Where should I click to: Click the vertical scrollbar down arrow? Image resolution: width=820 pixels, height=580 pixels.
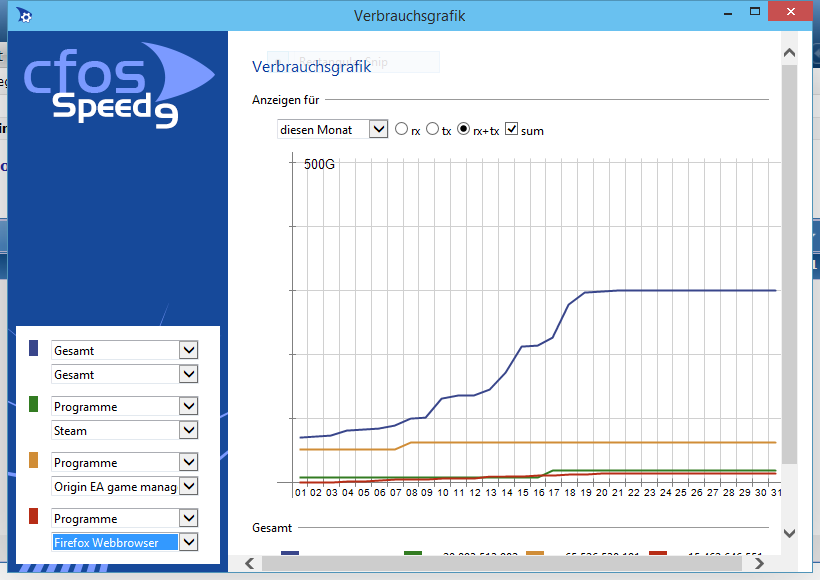click(x=790, y=533)
